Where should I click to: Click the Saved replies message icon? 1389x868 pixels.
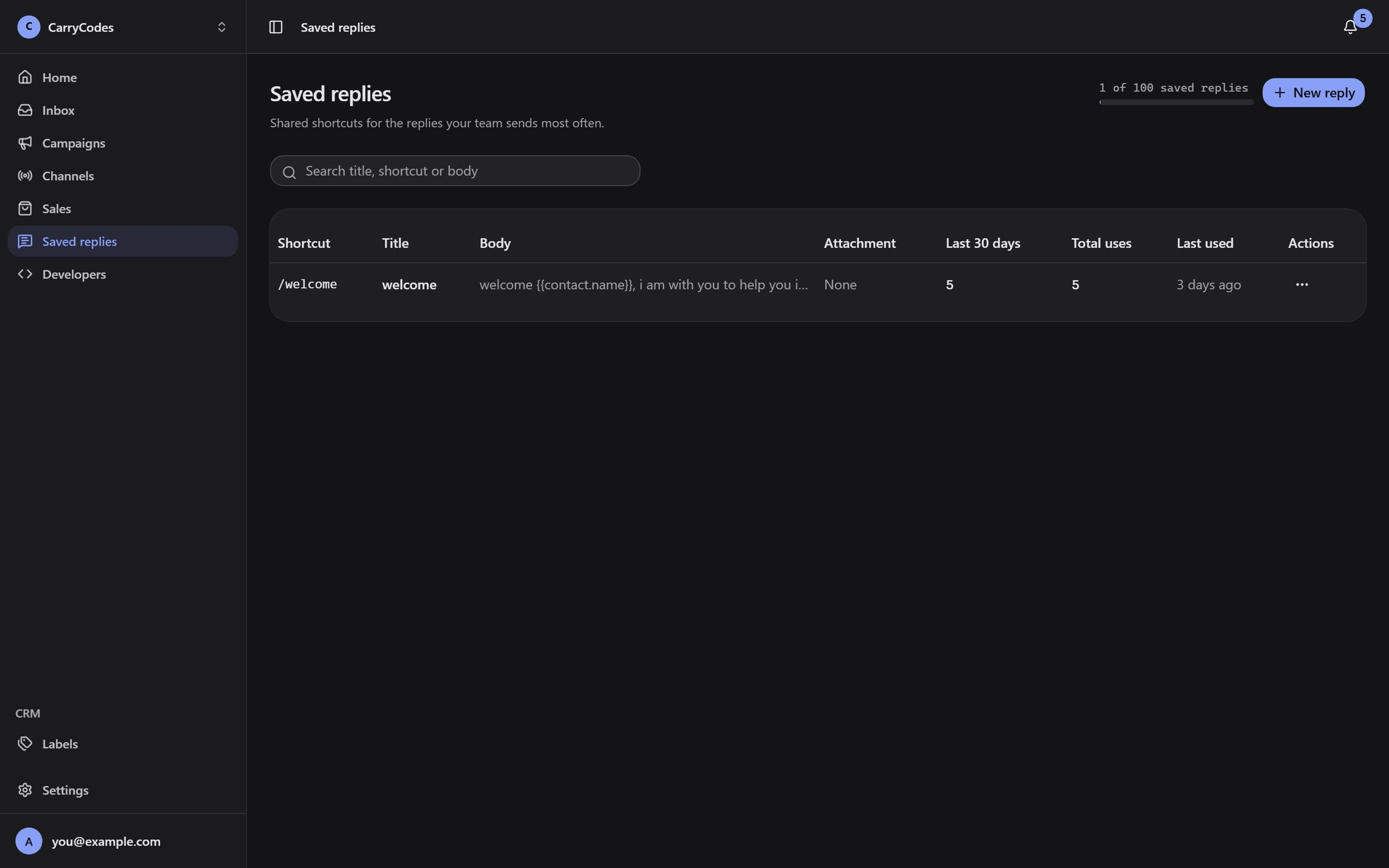click(x=25, y=241)
